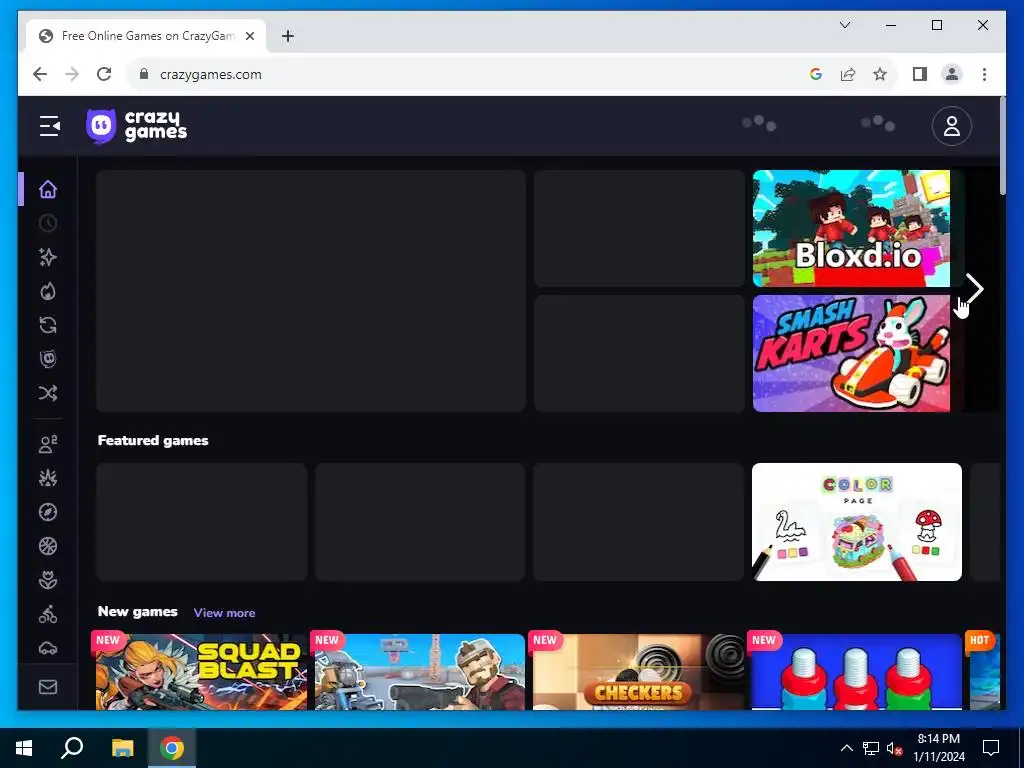Click View more link for New games
Viewport: 1024px width, 768px height.
tap(224, 613)
